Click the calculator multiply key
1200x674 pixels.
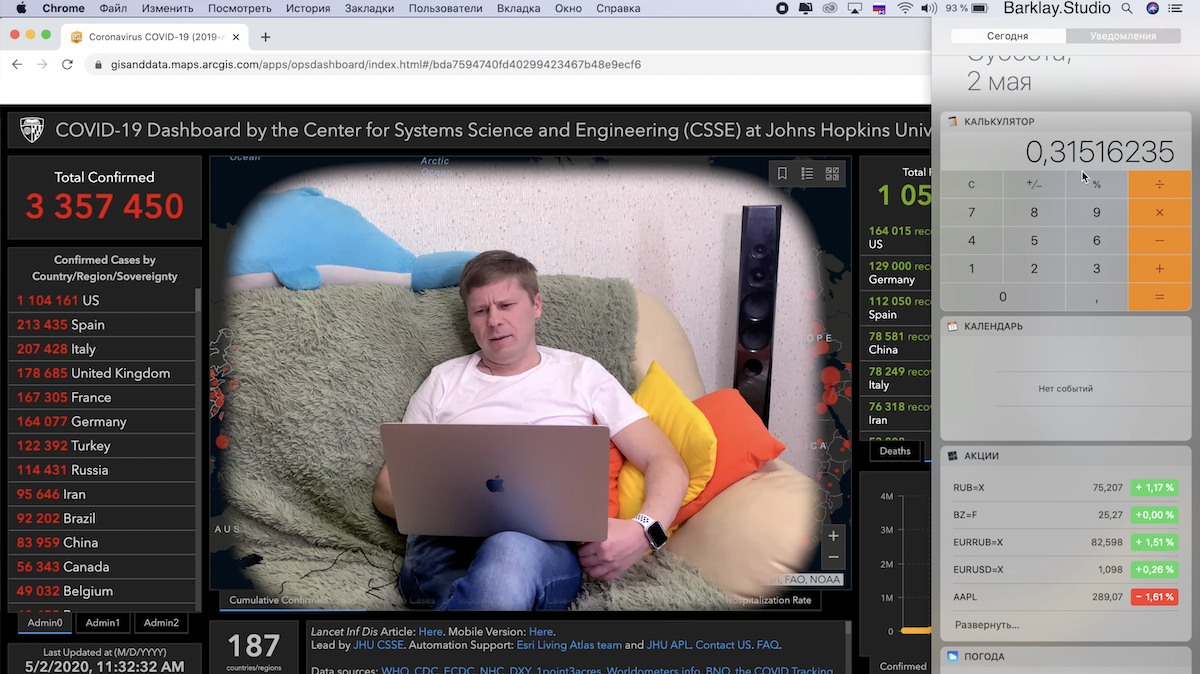coord(1159,212)
